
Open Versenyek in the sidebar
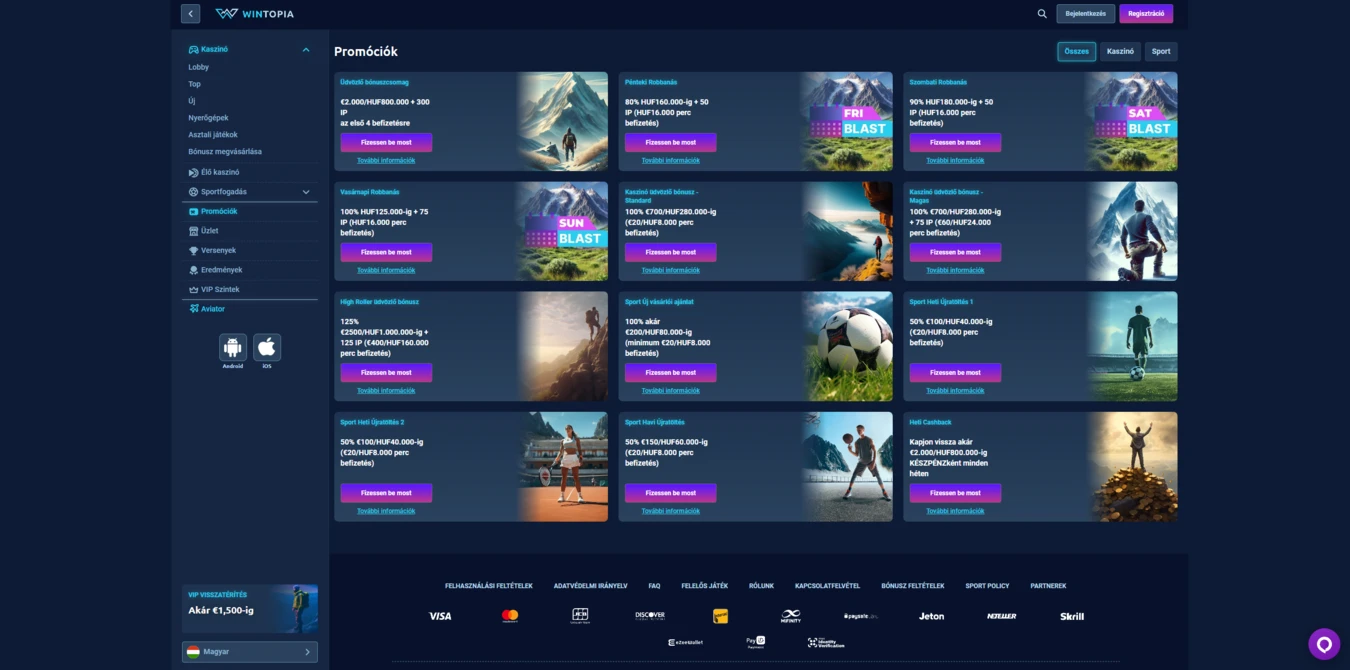pos(218,251)
